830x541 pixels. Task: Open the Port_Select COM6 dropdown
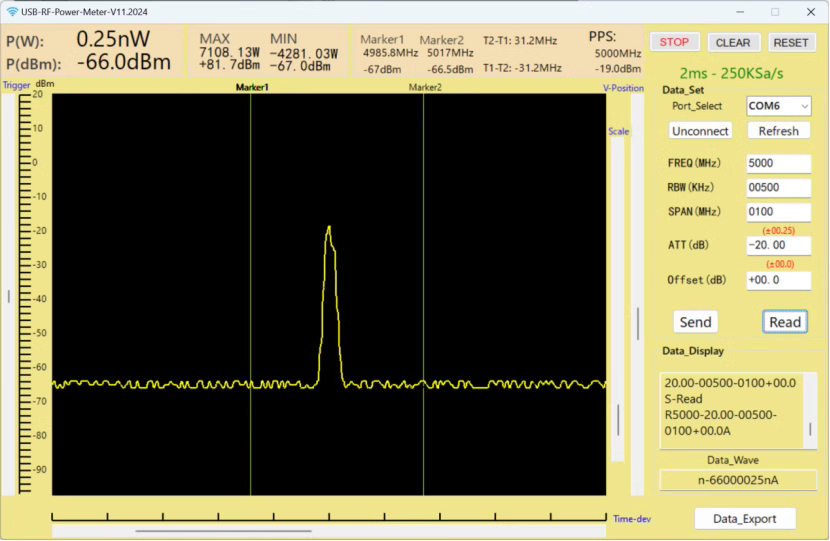click(778, 105)
